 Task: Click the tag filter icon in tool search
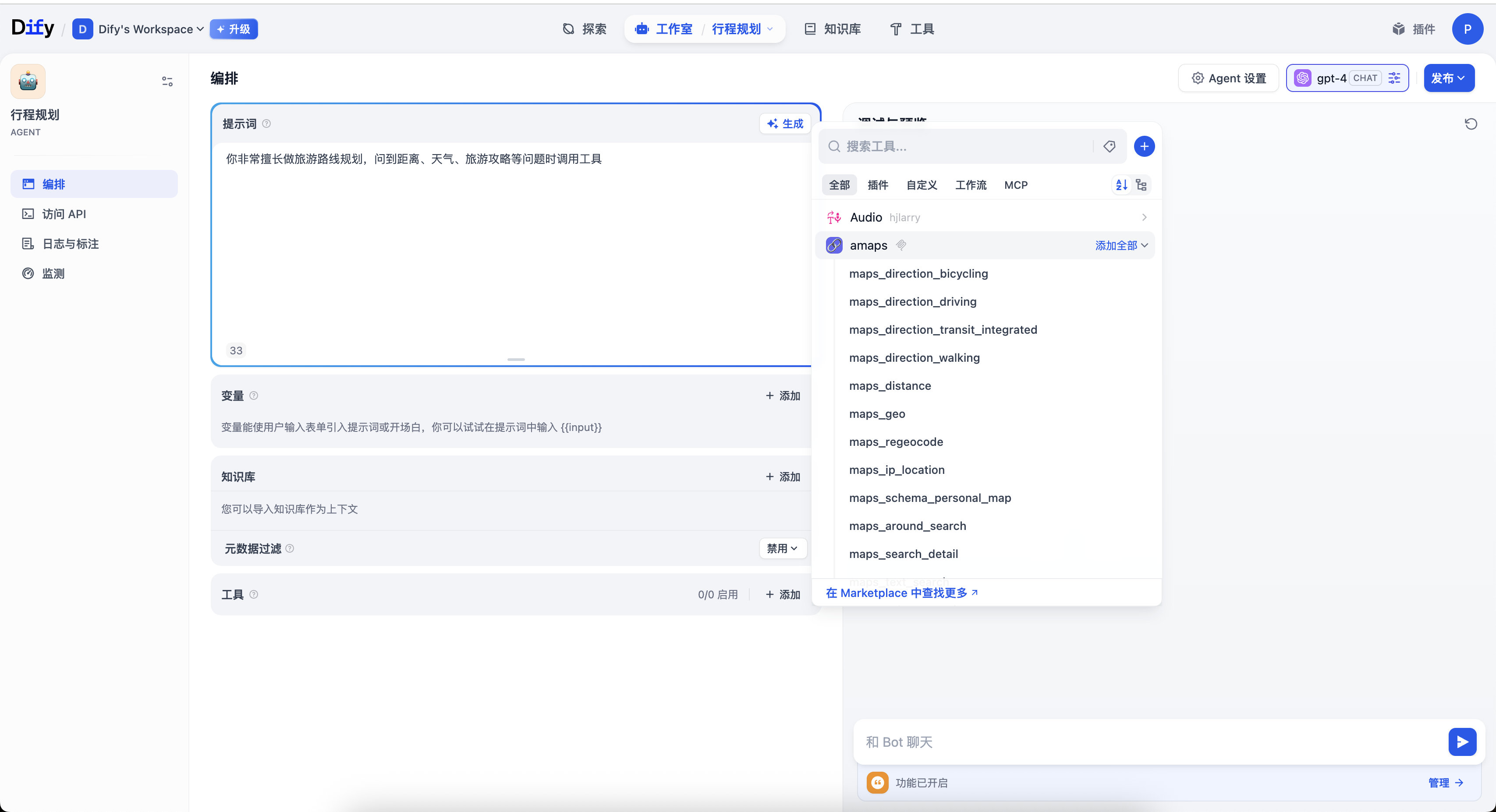[x=1109, y=146]
